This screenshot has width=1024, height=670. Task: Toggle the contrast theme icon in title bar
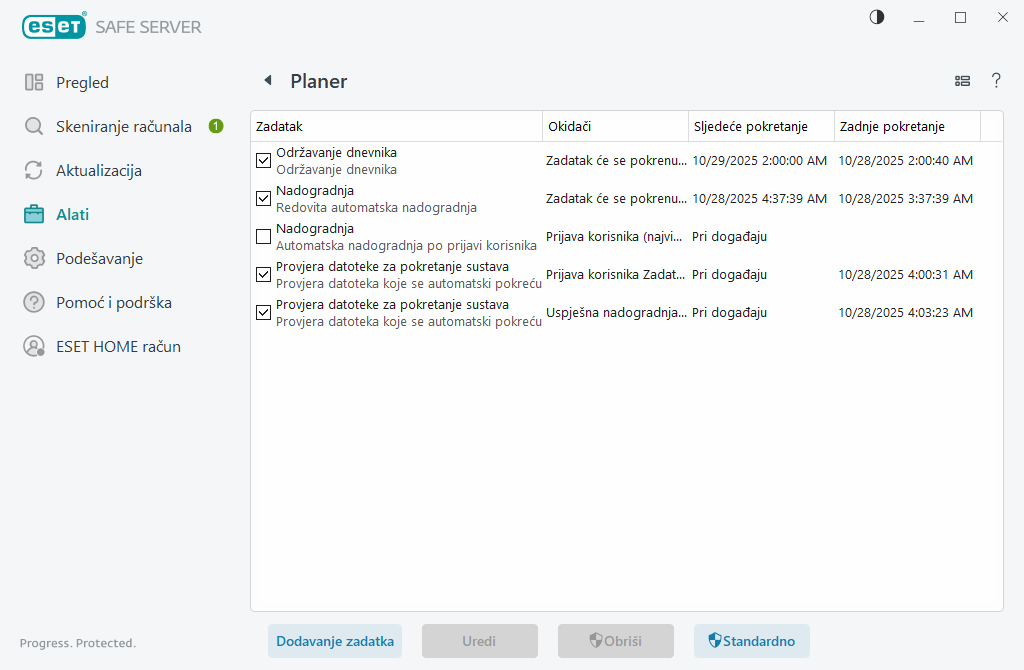click(877, 17)
